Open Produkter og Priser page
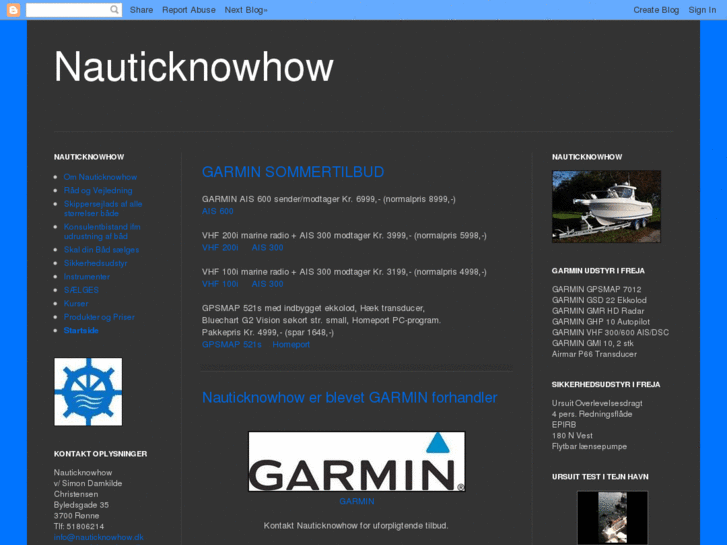This screenshot has height=545, width=727. pyautogui.click(x=99, y=316)
